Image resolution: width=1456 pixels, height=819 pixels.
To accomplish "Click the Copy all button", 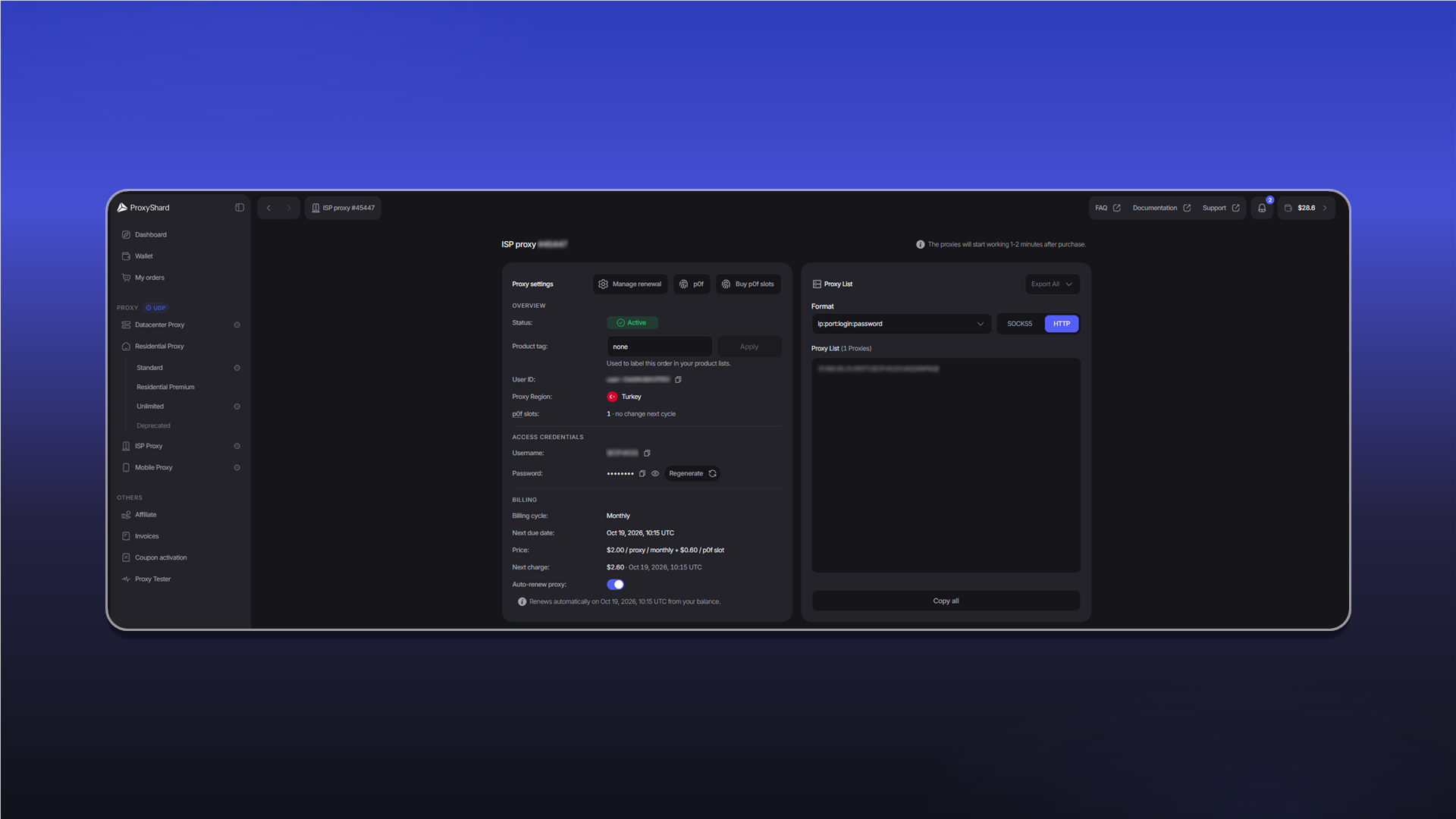I will [x=946, y=601].
